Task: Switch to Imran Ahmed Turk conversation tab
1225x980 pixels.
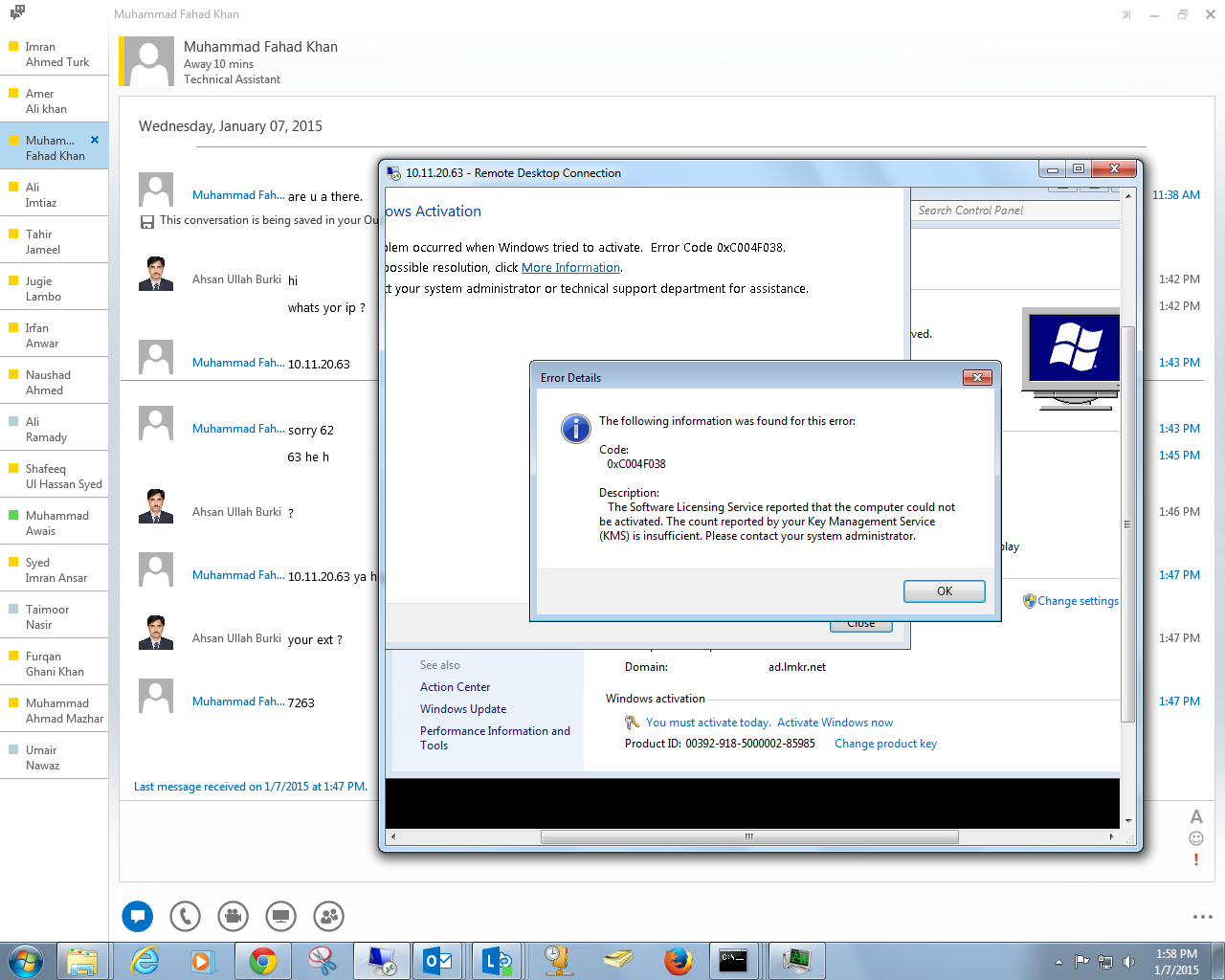Action: 56,55
